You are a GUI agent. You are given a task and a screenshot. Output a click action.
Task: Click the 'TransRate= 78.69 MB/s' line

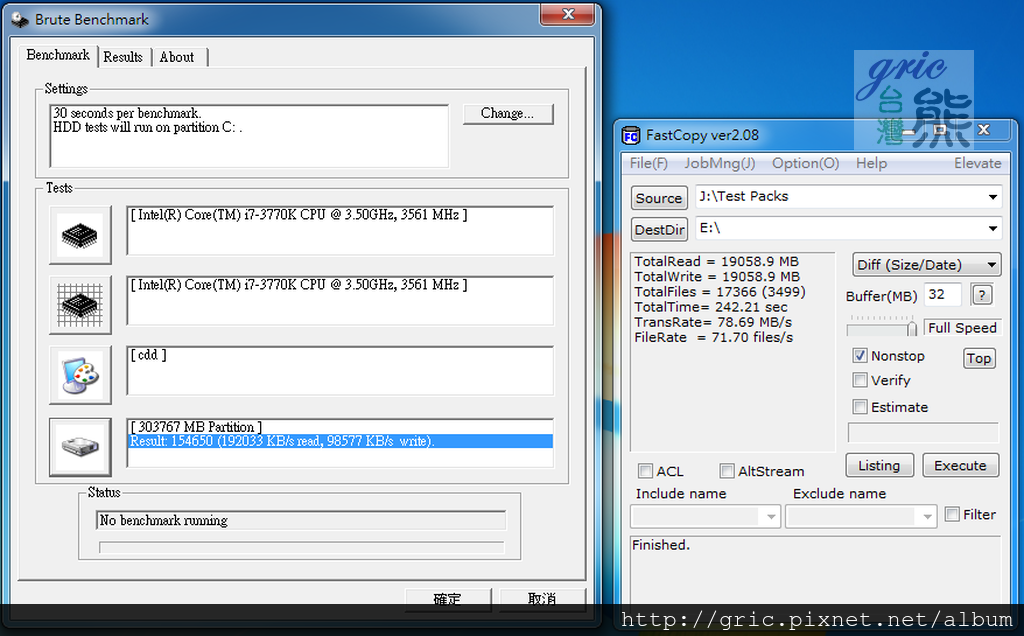713,322
